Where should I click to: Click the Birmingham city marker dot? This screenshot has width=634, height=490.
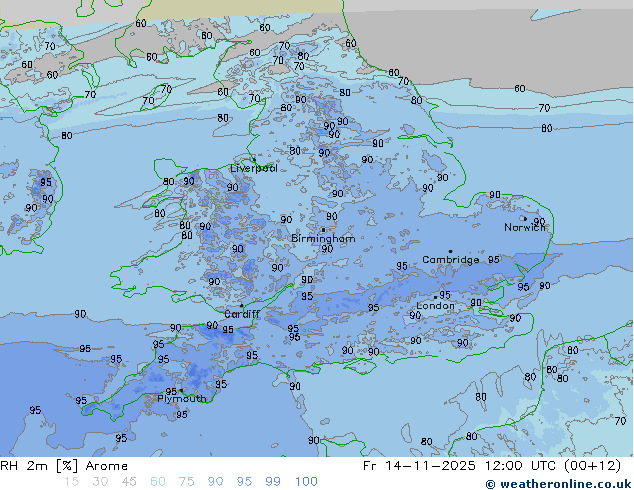point(322,229)
